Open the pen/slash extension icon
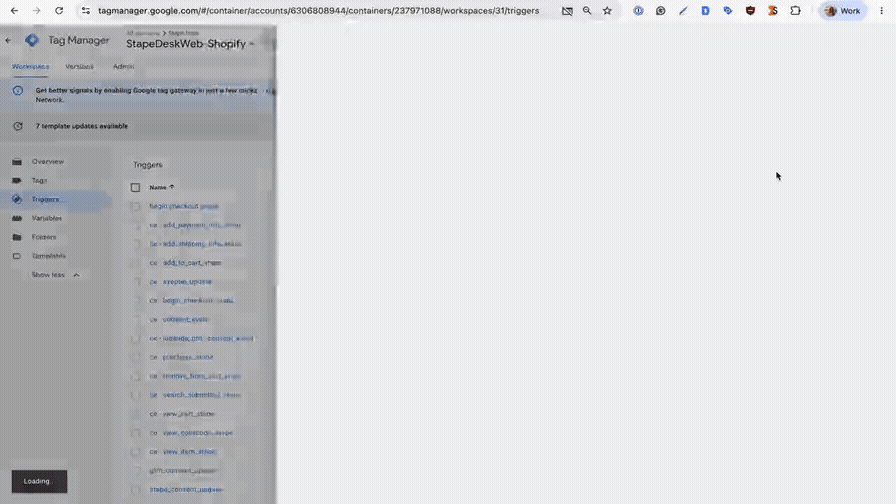Viewport: 896px width, 504px height. [x=683, y=11]
